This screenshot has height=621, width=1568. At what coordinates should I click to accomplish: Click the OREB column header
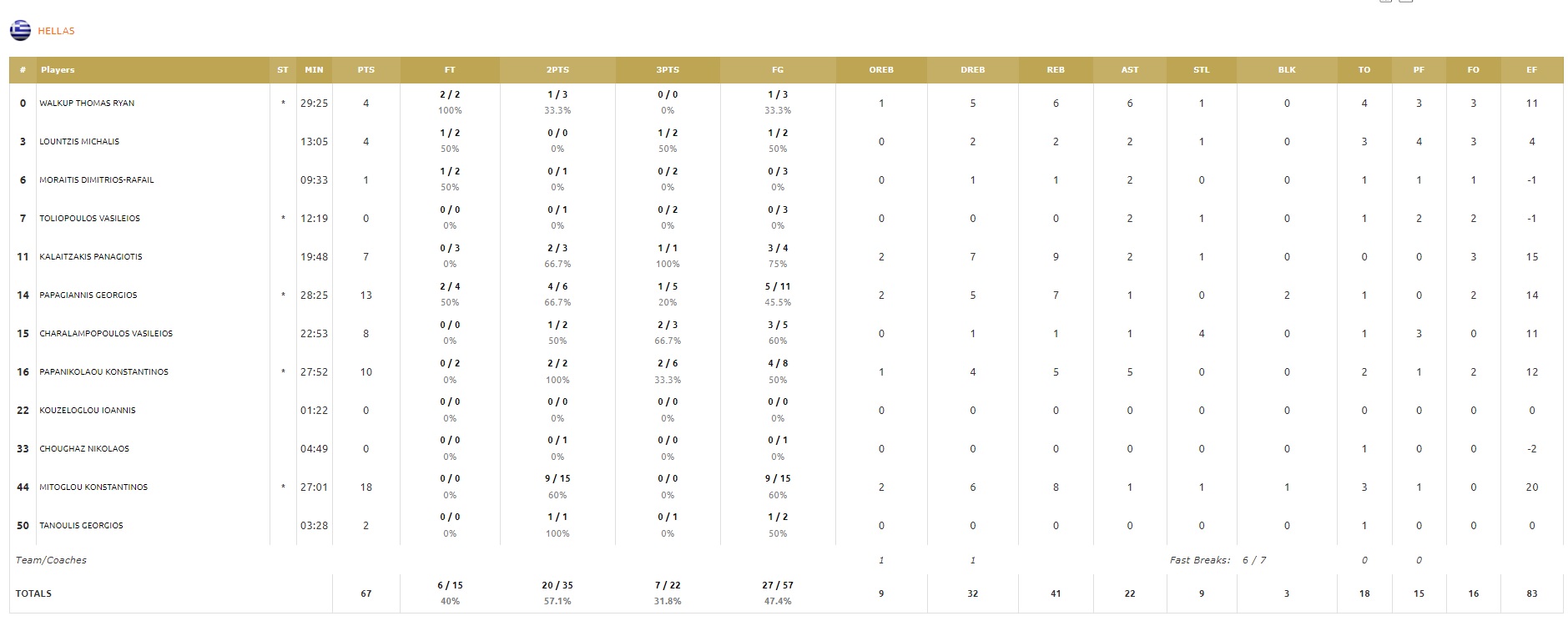point(880,70)
